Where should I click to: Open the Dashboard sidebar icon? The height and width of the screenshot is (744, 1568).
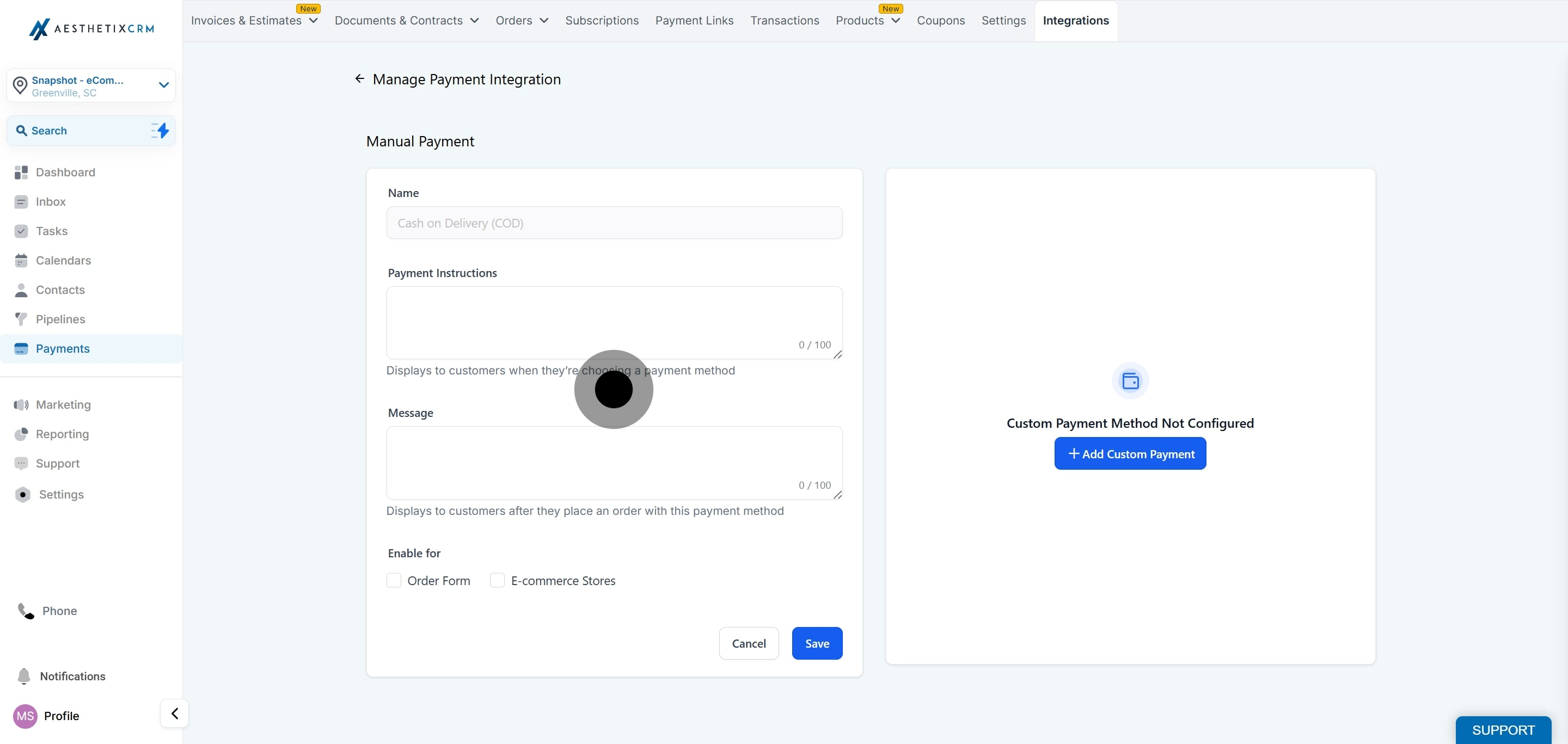coord(21,172)
